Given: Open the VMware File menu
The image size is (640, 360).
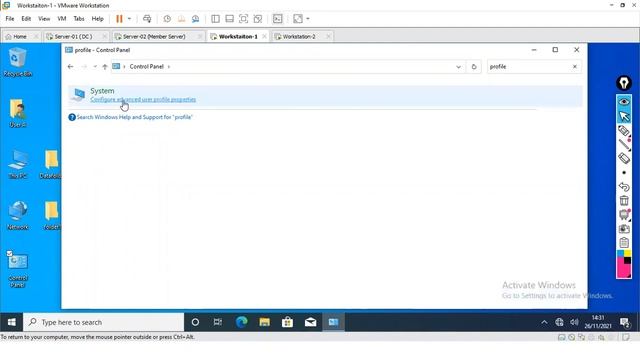Looking at the screenshot, I should (10, 19).
